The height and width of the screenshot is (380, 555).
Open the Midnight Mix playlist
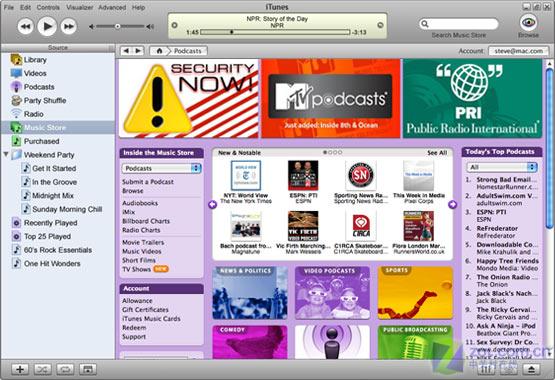coord(53,196)
